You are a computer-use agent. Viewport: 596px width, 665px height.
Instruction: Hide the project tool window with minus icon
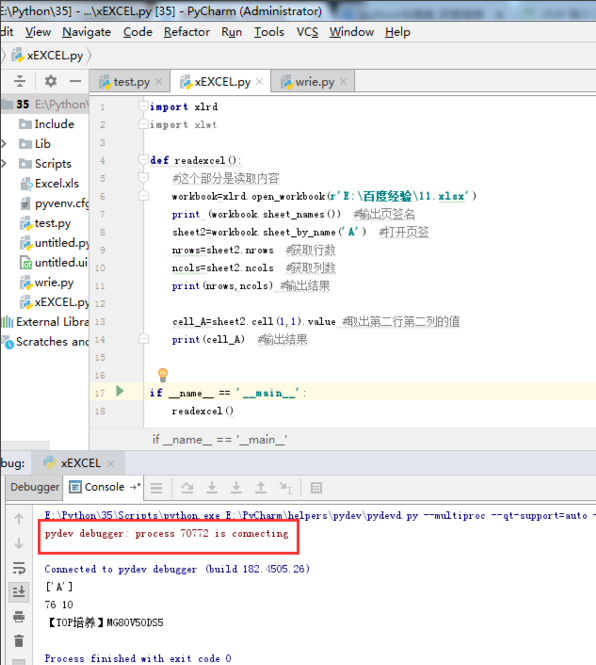76,81
